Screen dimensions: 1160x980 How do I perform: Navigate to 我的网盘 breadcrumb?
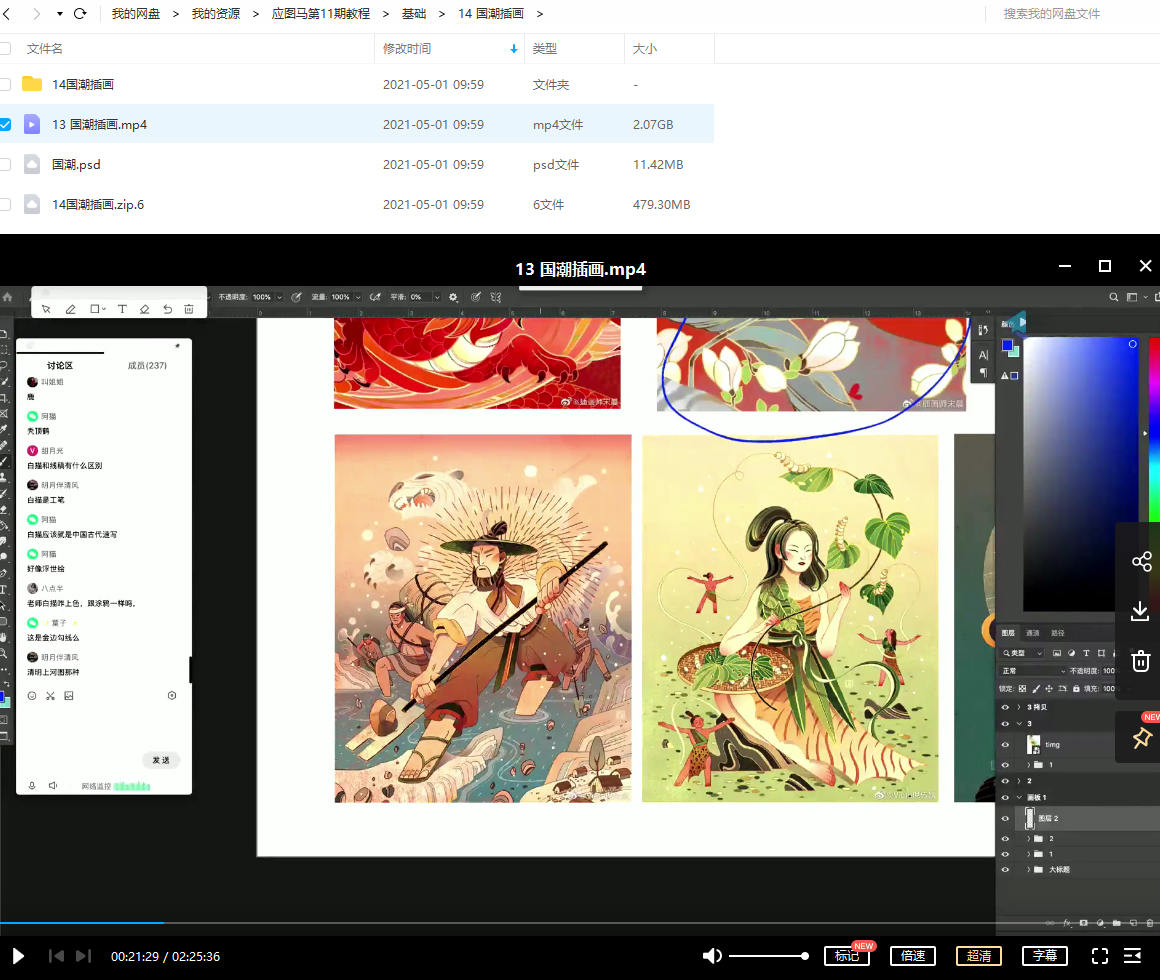pos(135,14)
